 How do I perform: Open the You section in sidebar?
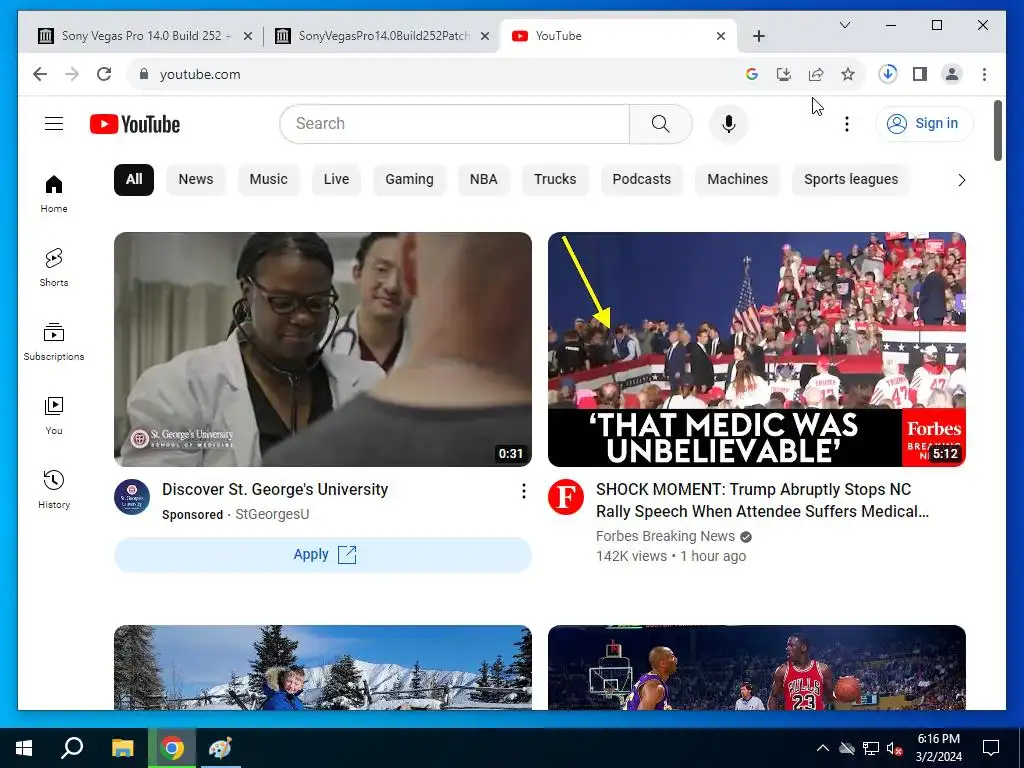(54, 415)
